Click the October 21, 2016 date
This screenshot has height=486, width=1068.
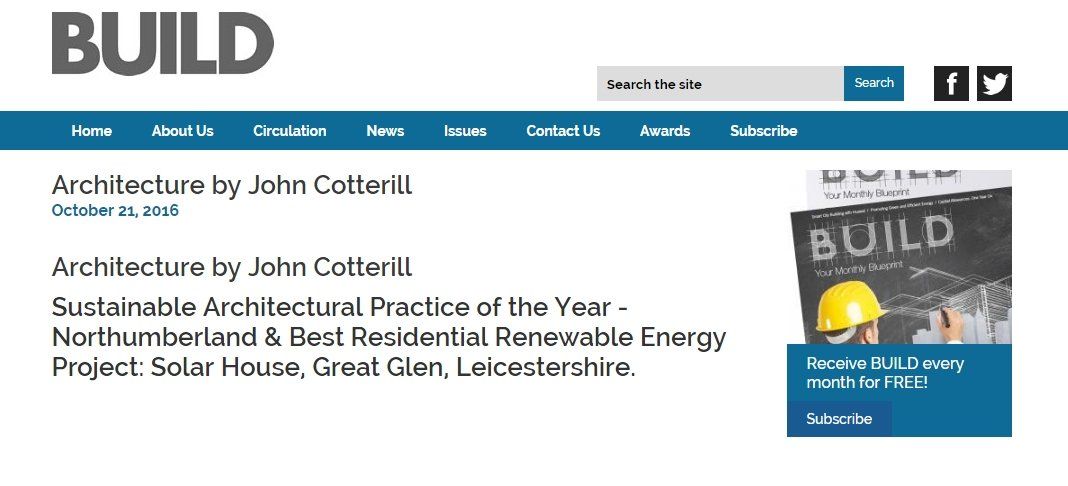115,210
